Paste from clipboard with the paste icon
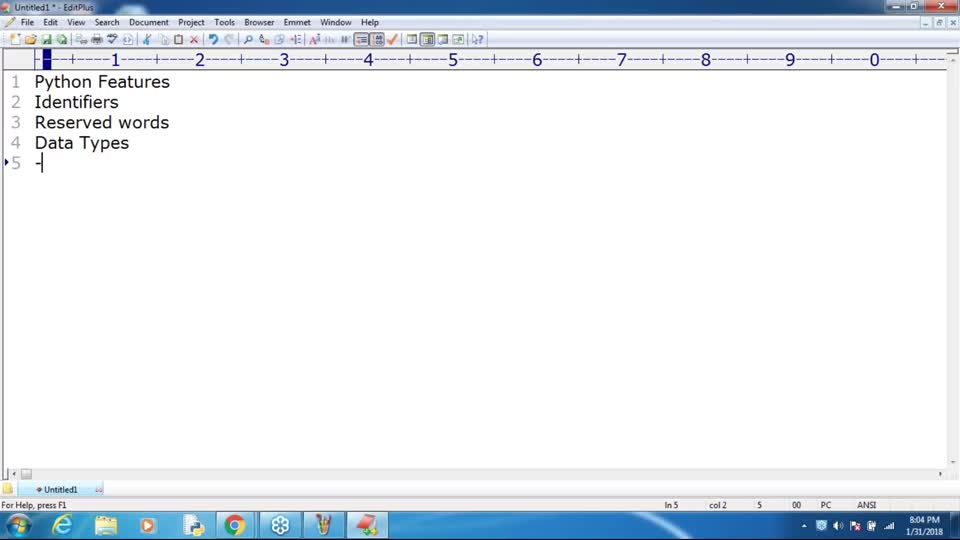This screenshot has width=960, height=540. point(178,40)
